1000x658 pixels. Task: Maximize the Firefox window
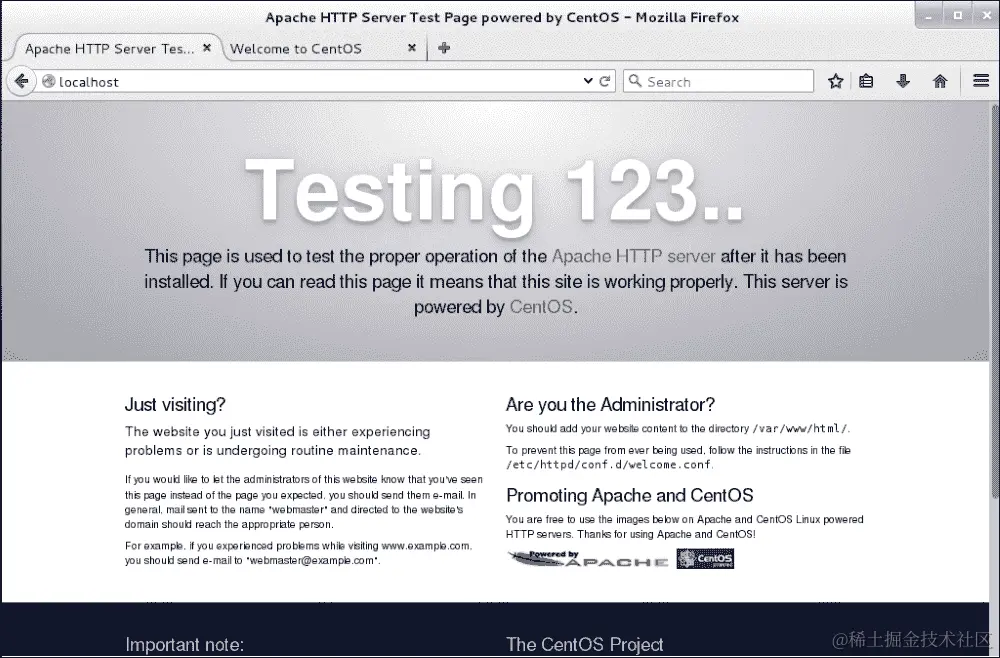pos(958,16)
